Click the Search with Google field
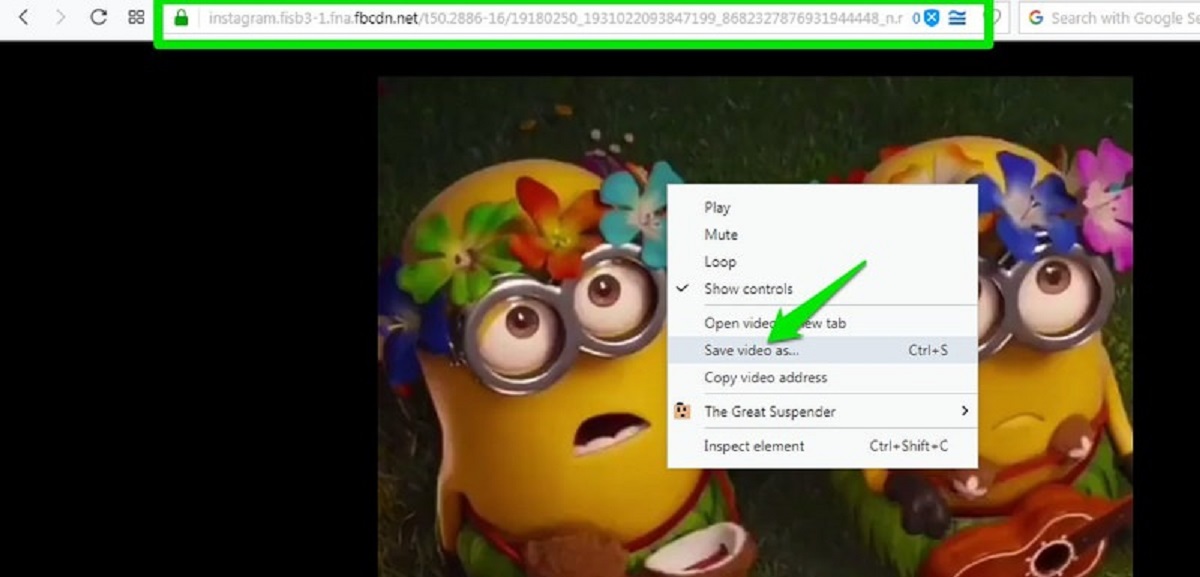 point(1109,18)
